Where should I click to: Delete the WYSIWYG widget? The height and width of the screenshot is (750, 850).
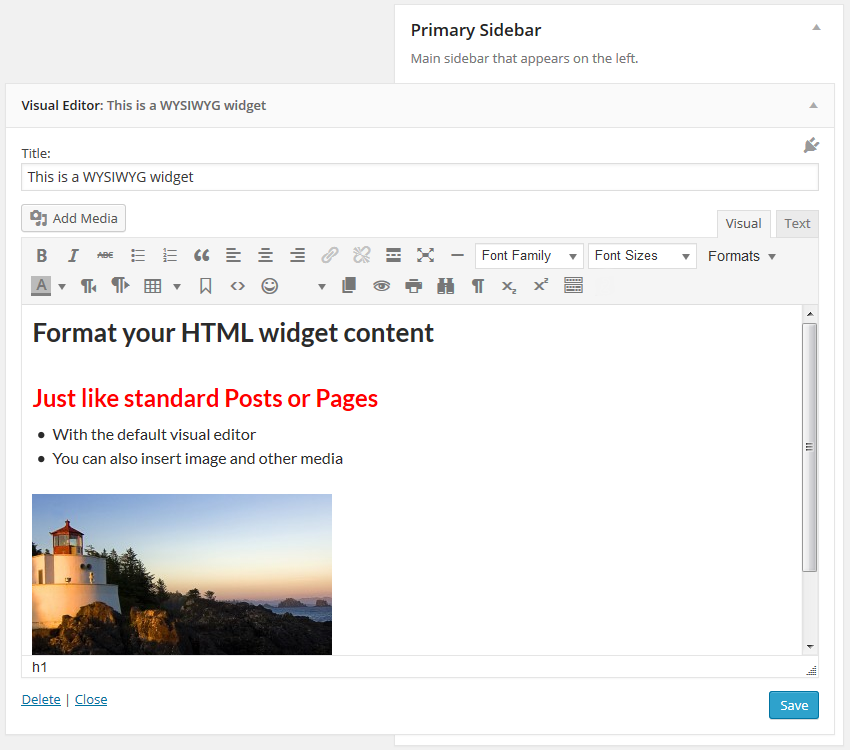41,699
